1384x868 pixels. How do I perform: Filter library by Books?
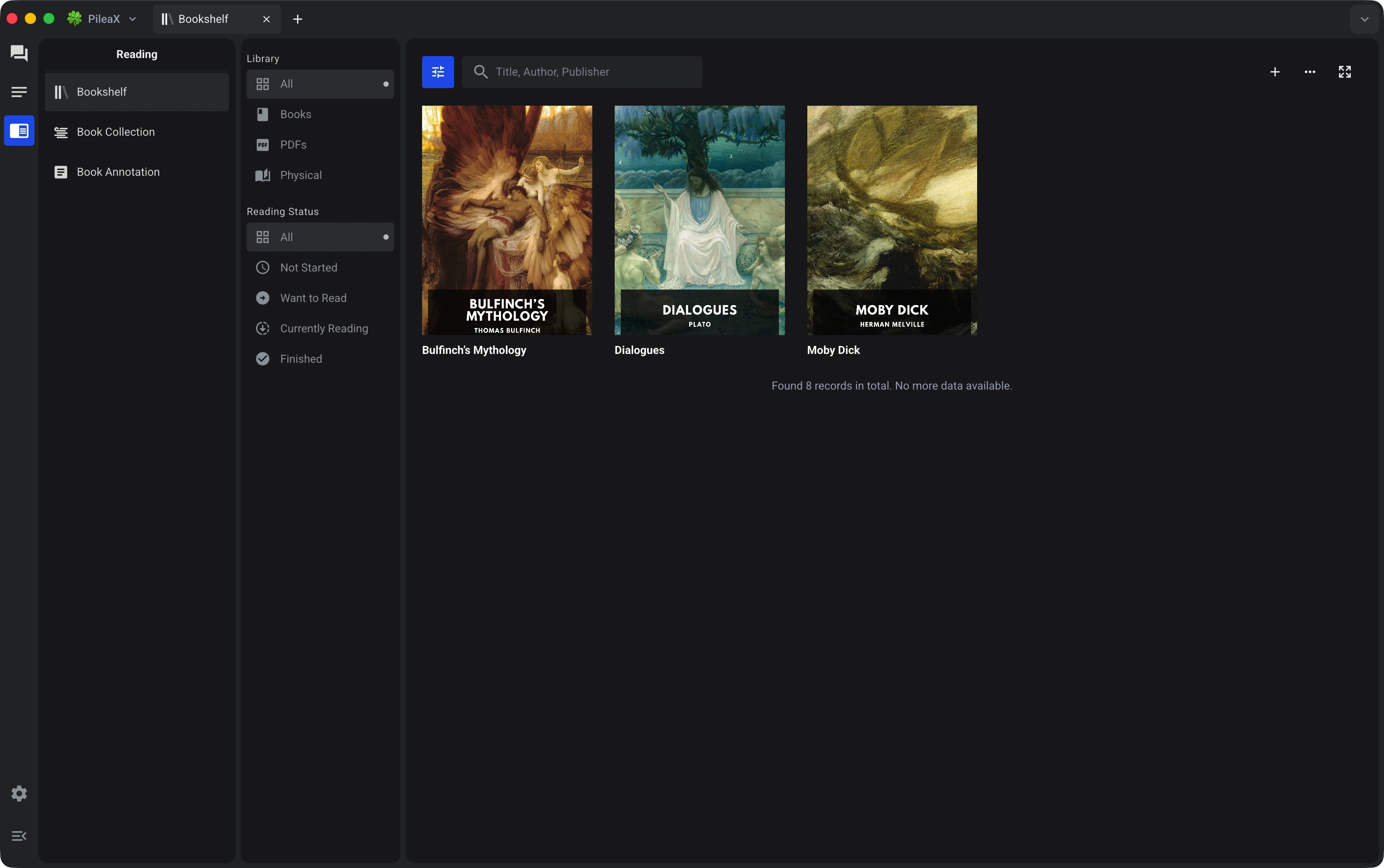coord(320,114)
